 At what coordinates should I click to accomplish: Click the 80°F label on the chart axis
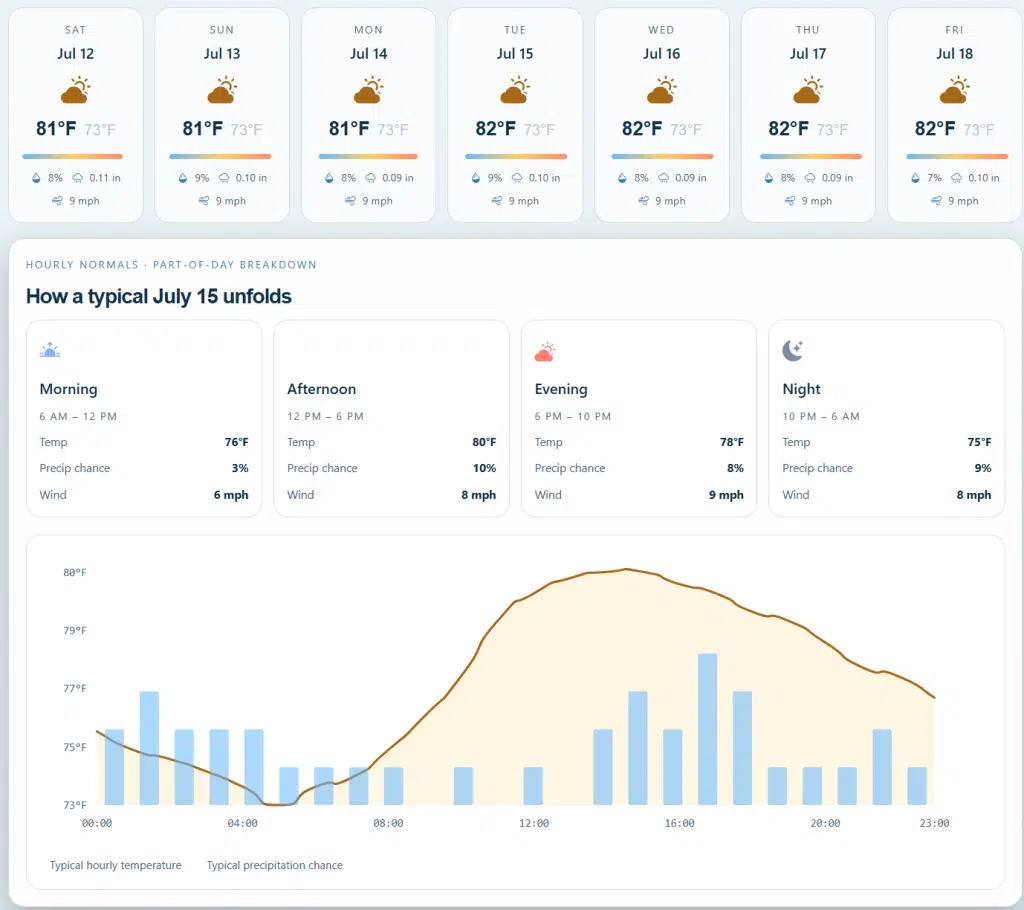tap(74, 572)
